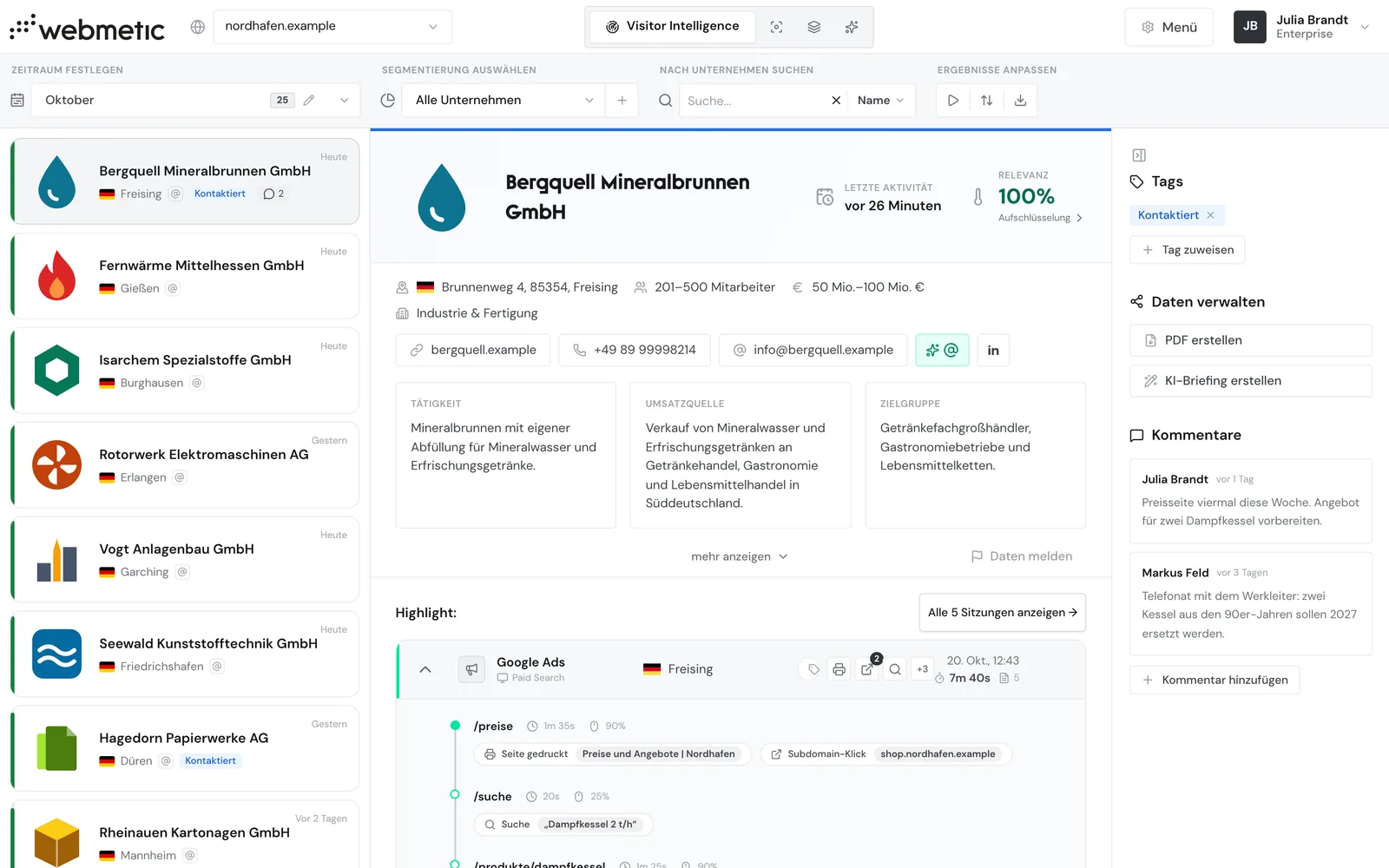Click the phone number +49 89 99998214
The width and height of the screenshot is (1389, 868).
(635, 350)
